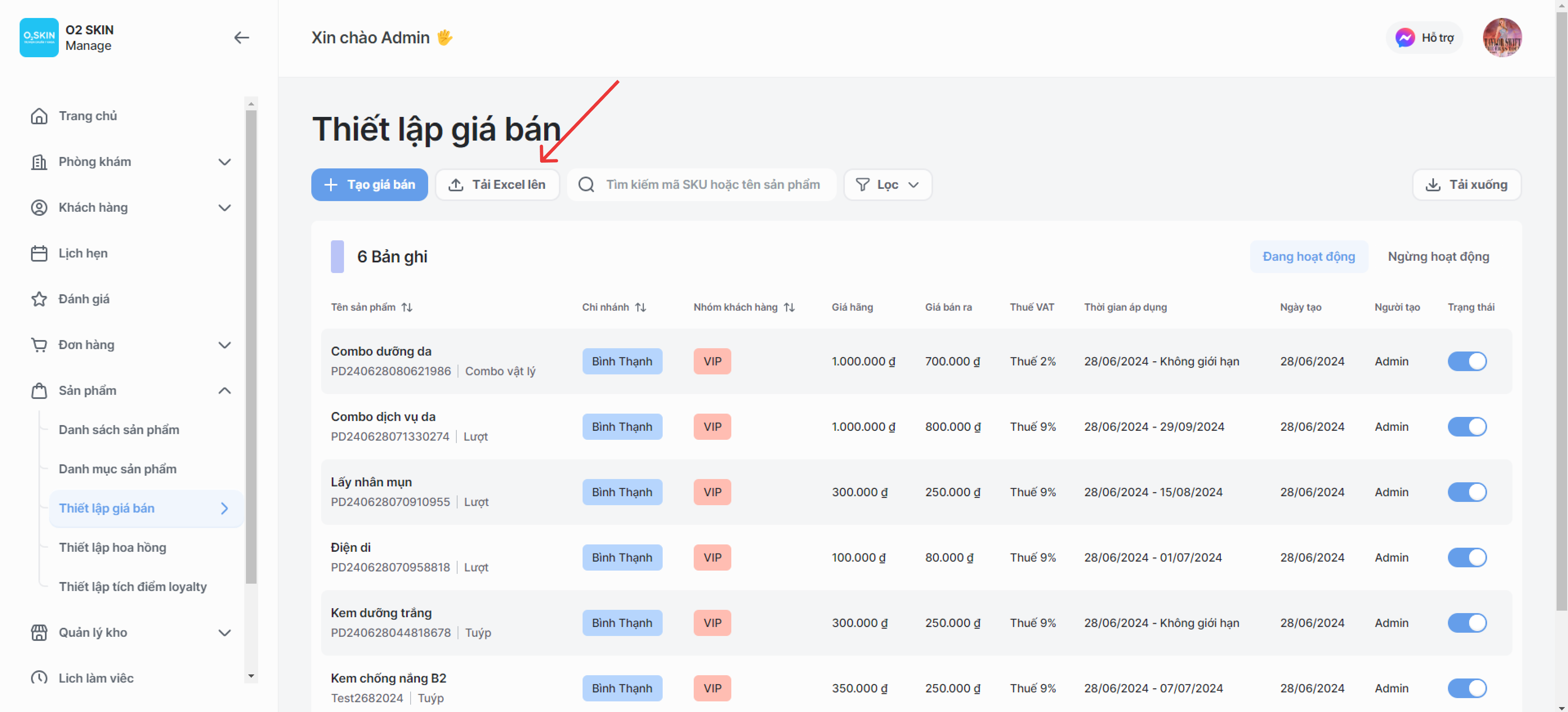This screenshot has width=1568, height=712.
Task: Sort by Tên sản phẩm arrows icon
Action: click(407, 308)
